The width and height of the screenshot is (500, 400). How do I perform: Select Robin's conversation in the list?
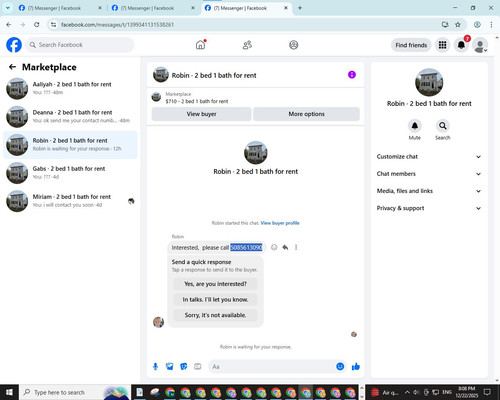(x=70, y=145)
